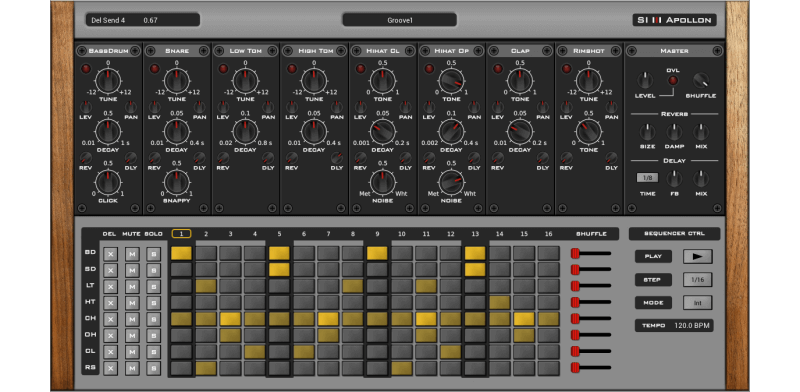The width and height of the screenshot is (800, 392).
Task: Change the Mode Int selector
Action: click(697, 303)
